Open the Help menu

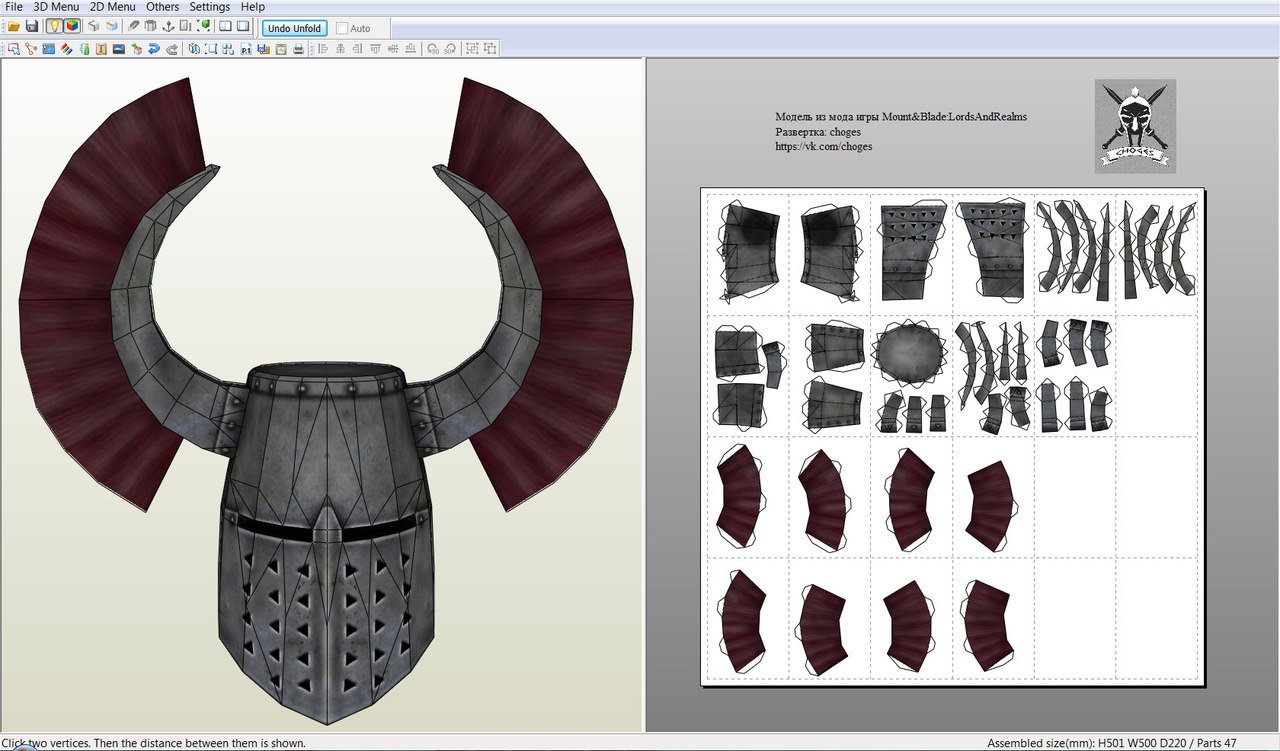tap(253, 7)
